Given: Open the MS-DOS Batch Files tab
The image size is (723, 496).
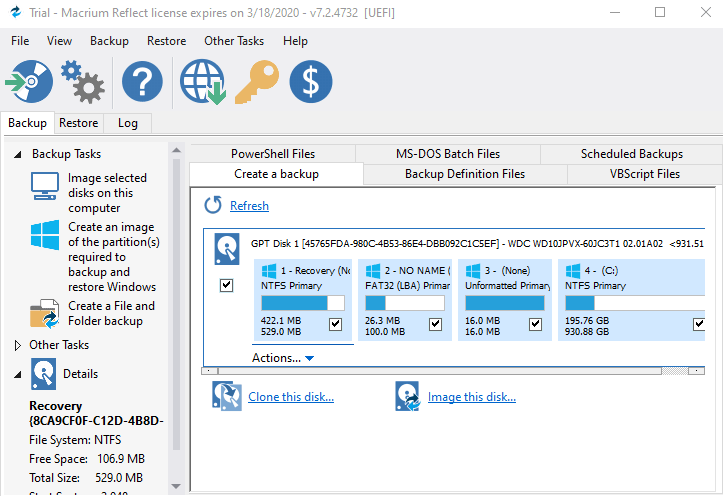Looking at the screenshot, I should click(448, 154).
